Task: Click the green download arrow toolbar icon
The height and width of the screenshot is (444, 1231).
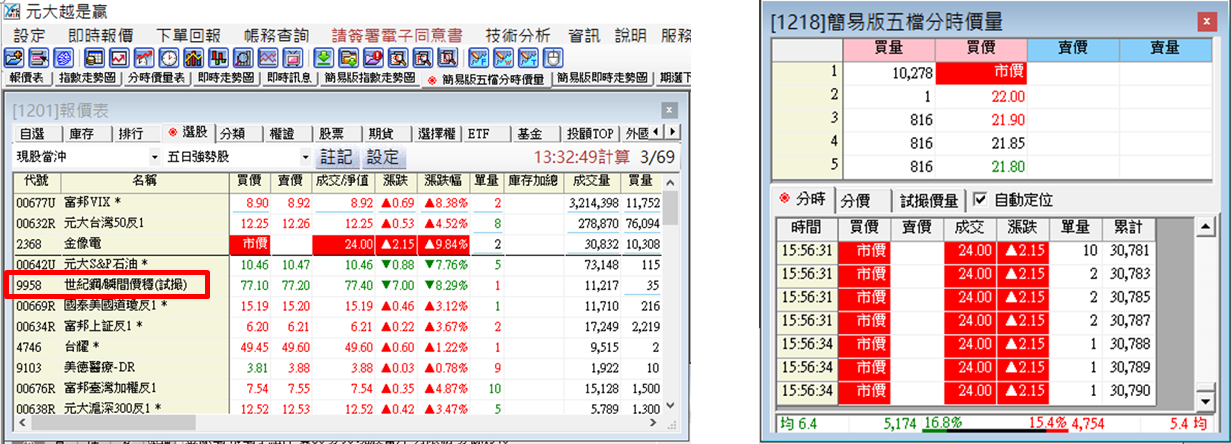Action: (x=324, y=58)
